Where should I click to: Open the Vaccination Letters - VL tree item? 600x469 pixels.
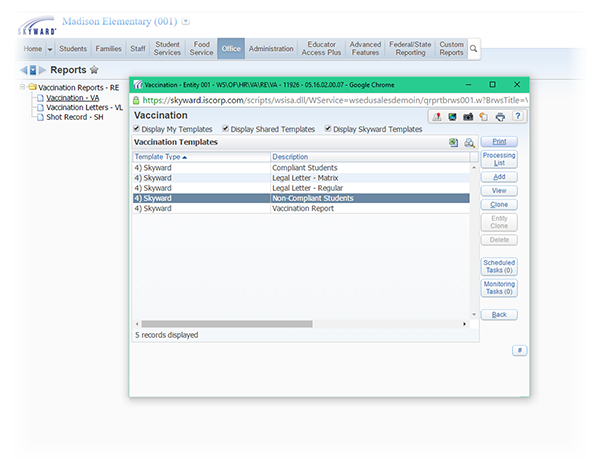(x=85, y=107)
